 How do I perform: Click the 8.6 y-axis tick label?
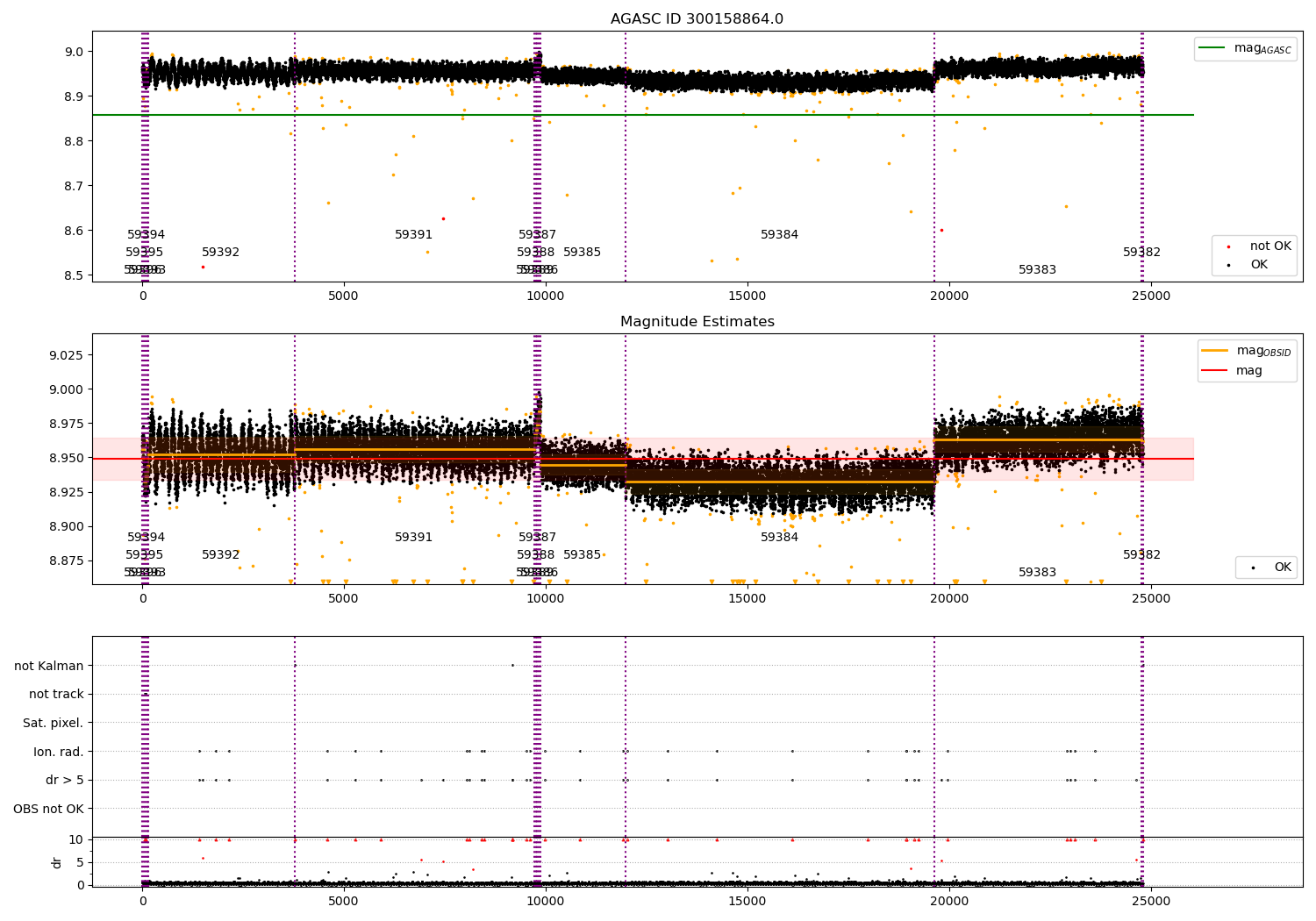tap(75, 231)
